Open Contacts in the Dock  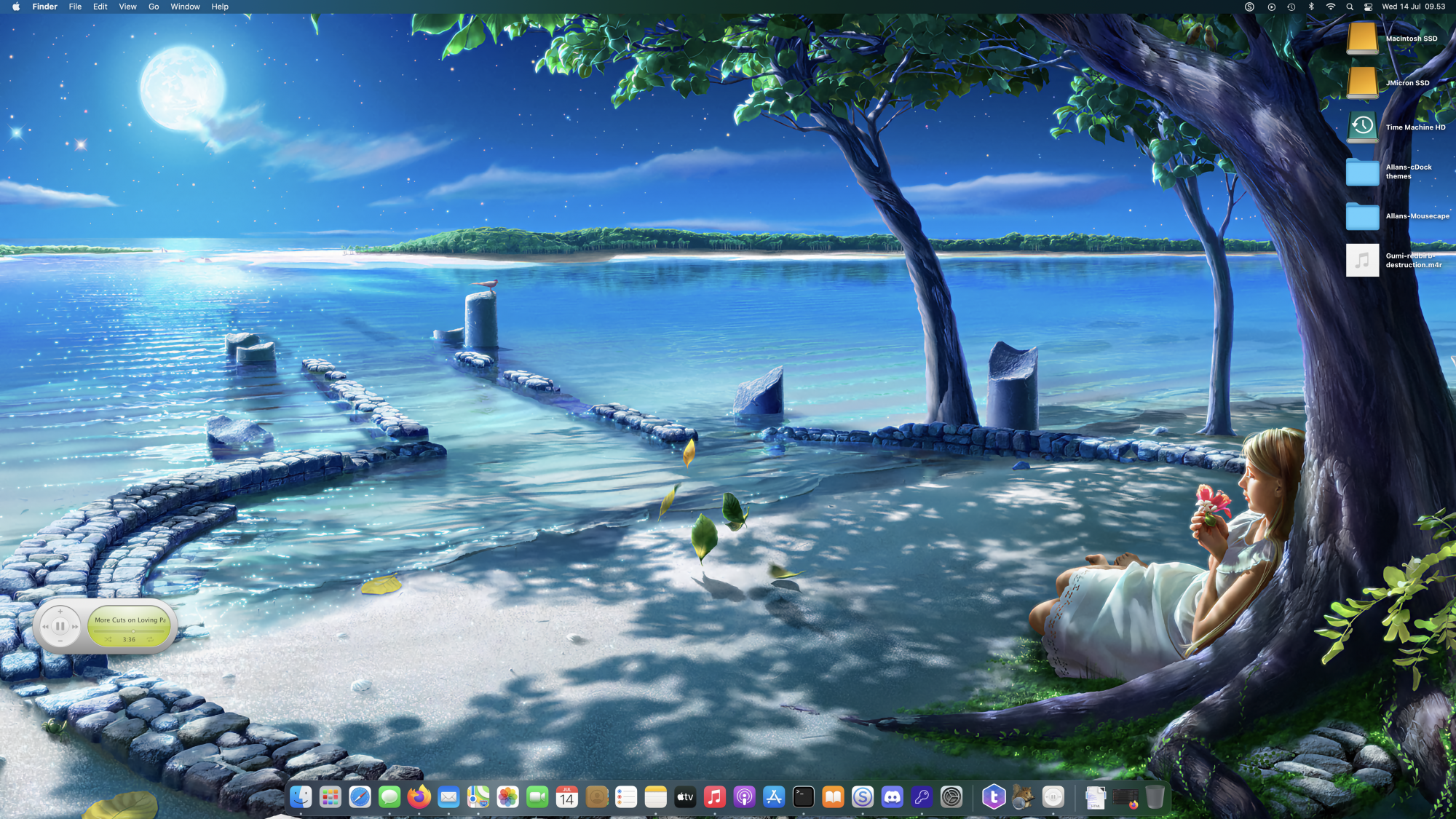click(x=596, y=797)
